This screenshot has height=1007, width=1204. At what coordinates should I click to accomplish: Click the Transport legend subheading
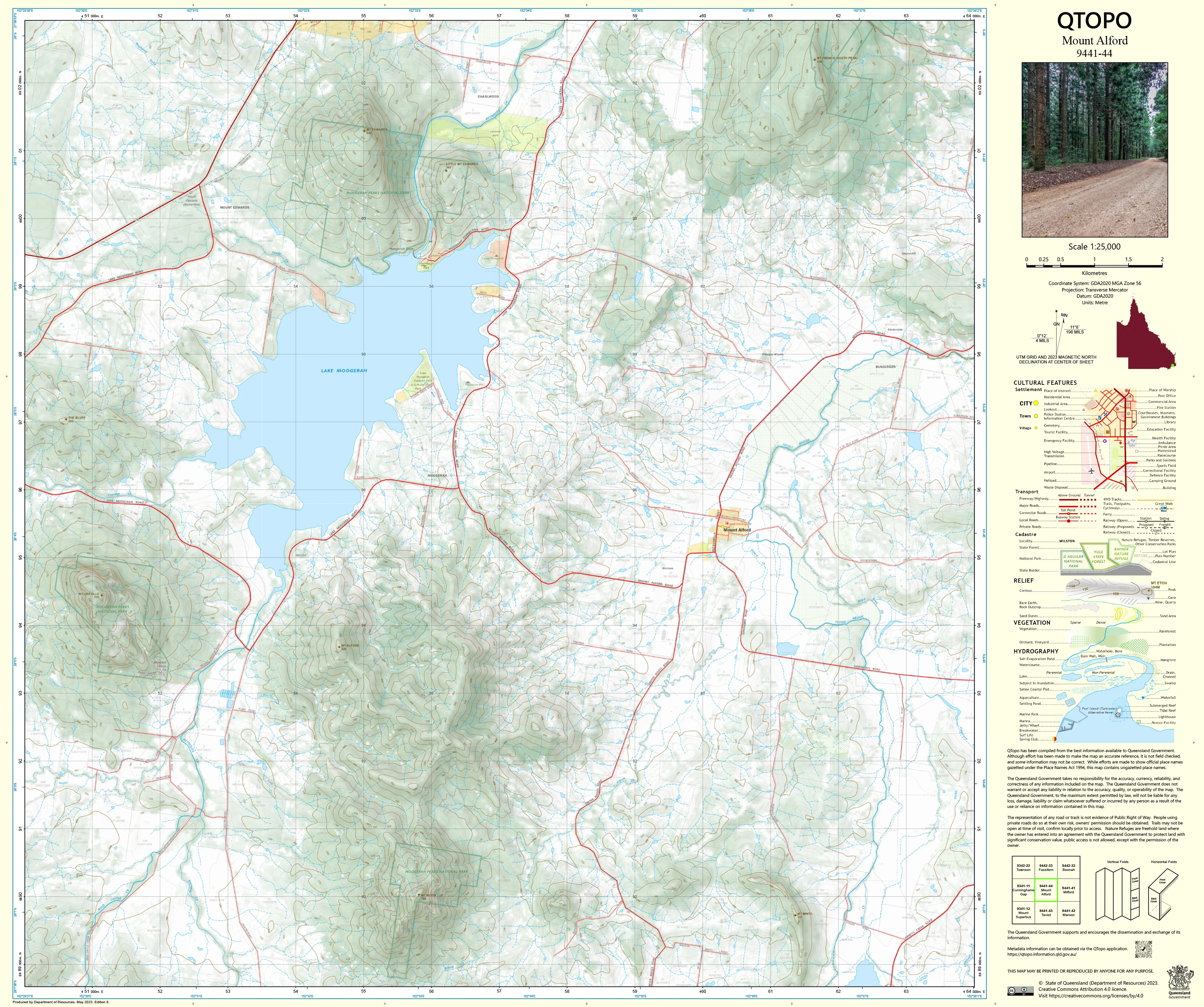click(1026, 492)
